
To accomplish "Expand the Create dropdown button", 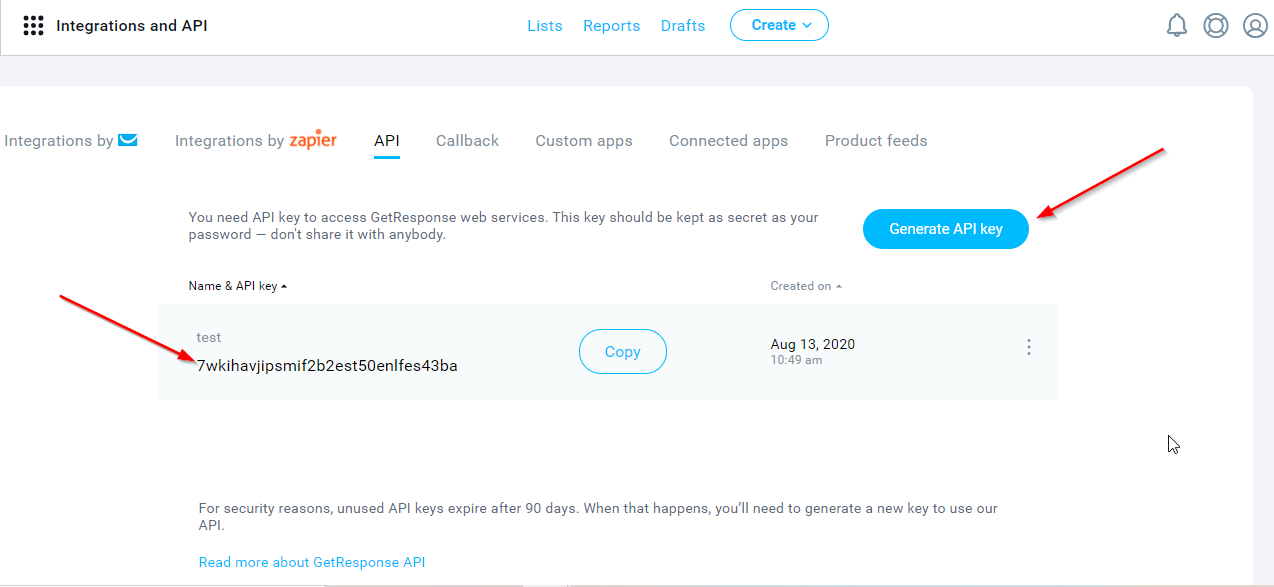I will pos(779,25).
